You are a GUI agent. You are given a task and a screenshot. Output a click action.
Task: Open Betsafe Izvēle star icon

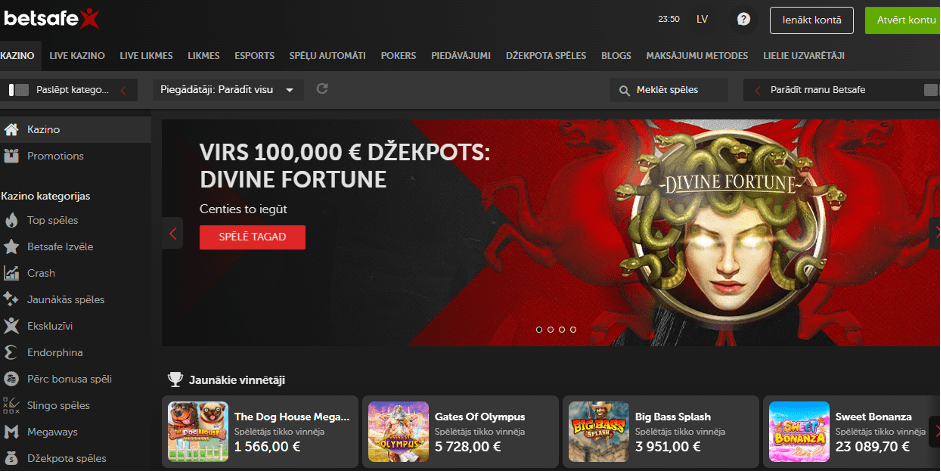11,247
